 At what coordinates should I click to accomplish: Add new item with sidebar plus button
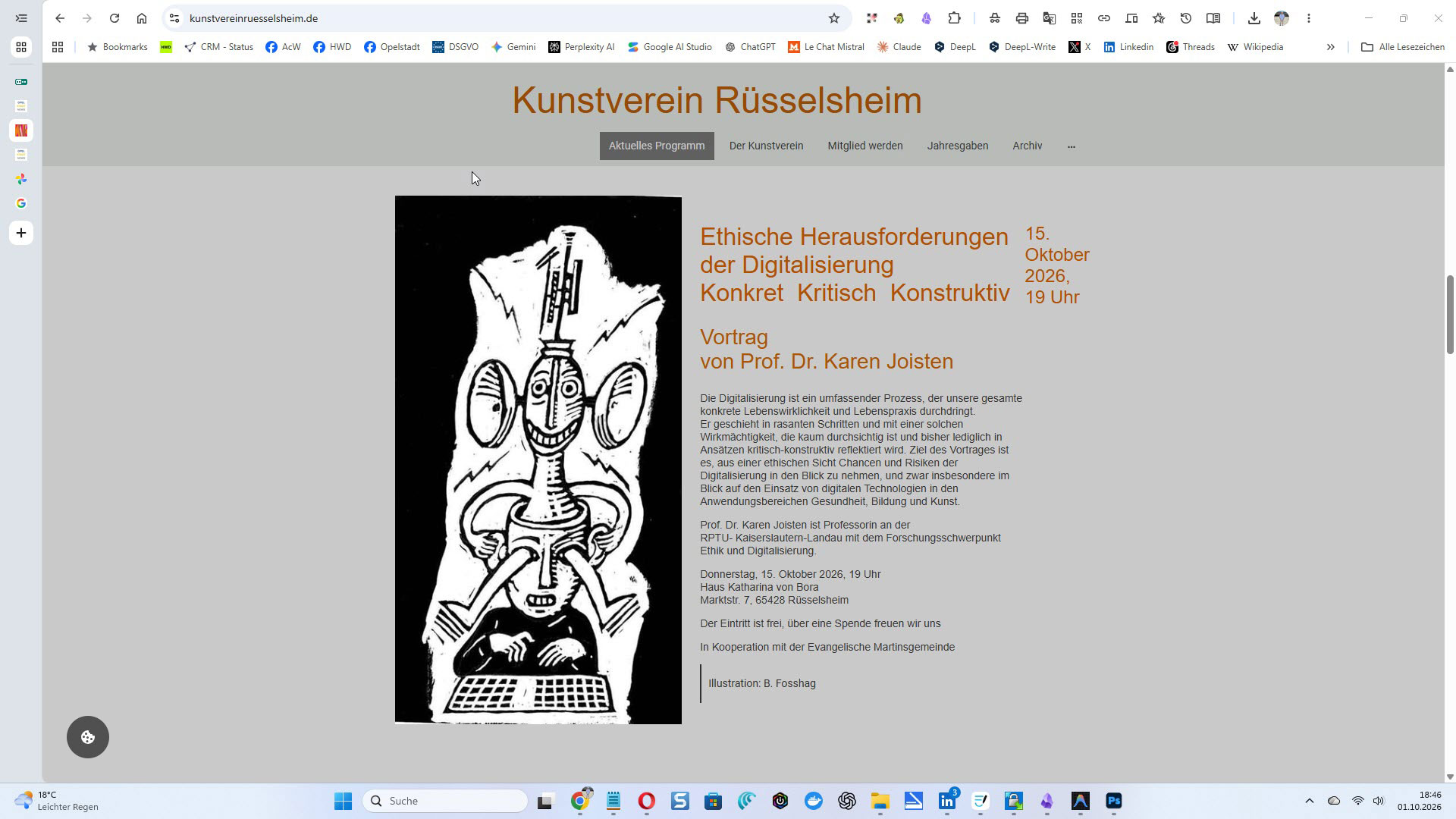coord(21,233)
